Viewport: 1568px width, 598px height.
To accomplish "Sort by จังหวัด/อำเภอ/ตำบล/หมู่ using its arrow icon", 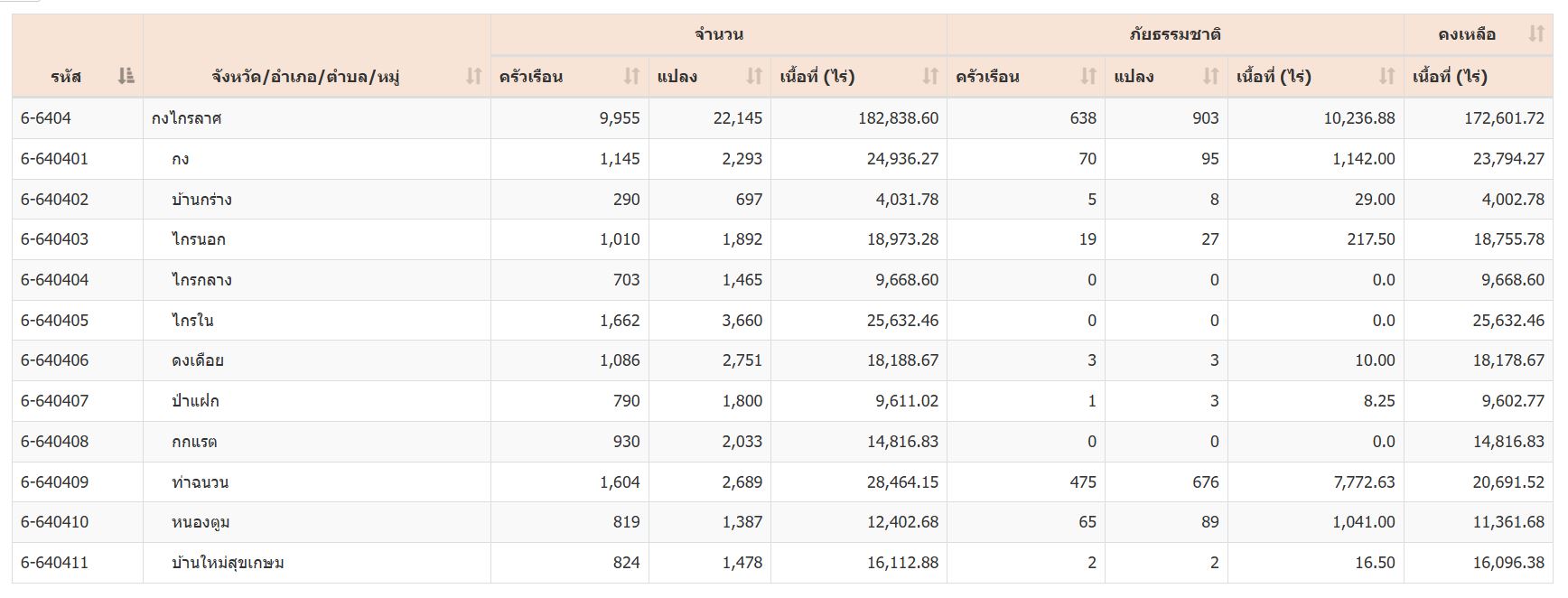I will pos(473,77).
